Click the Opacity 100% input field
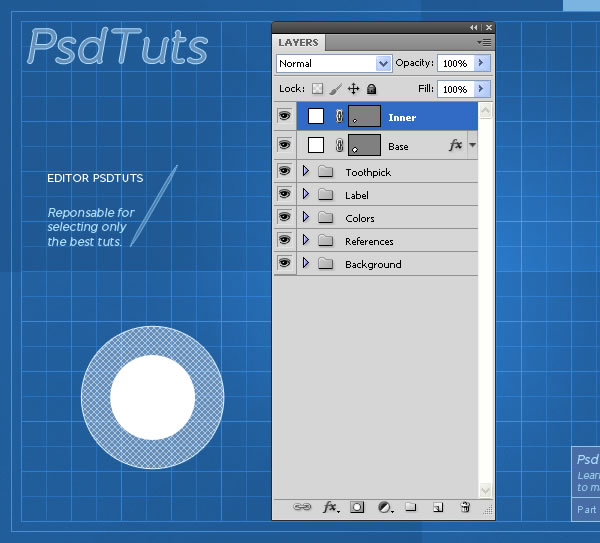Image resolution: width=600 pixels, height=543 pixels. pyautogui.click(x=456, y=63)
